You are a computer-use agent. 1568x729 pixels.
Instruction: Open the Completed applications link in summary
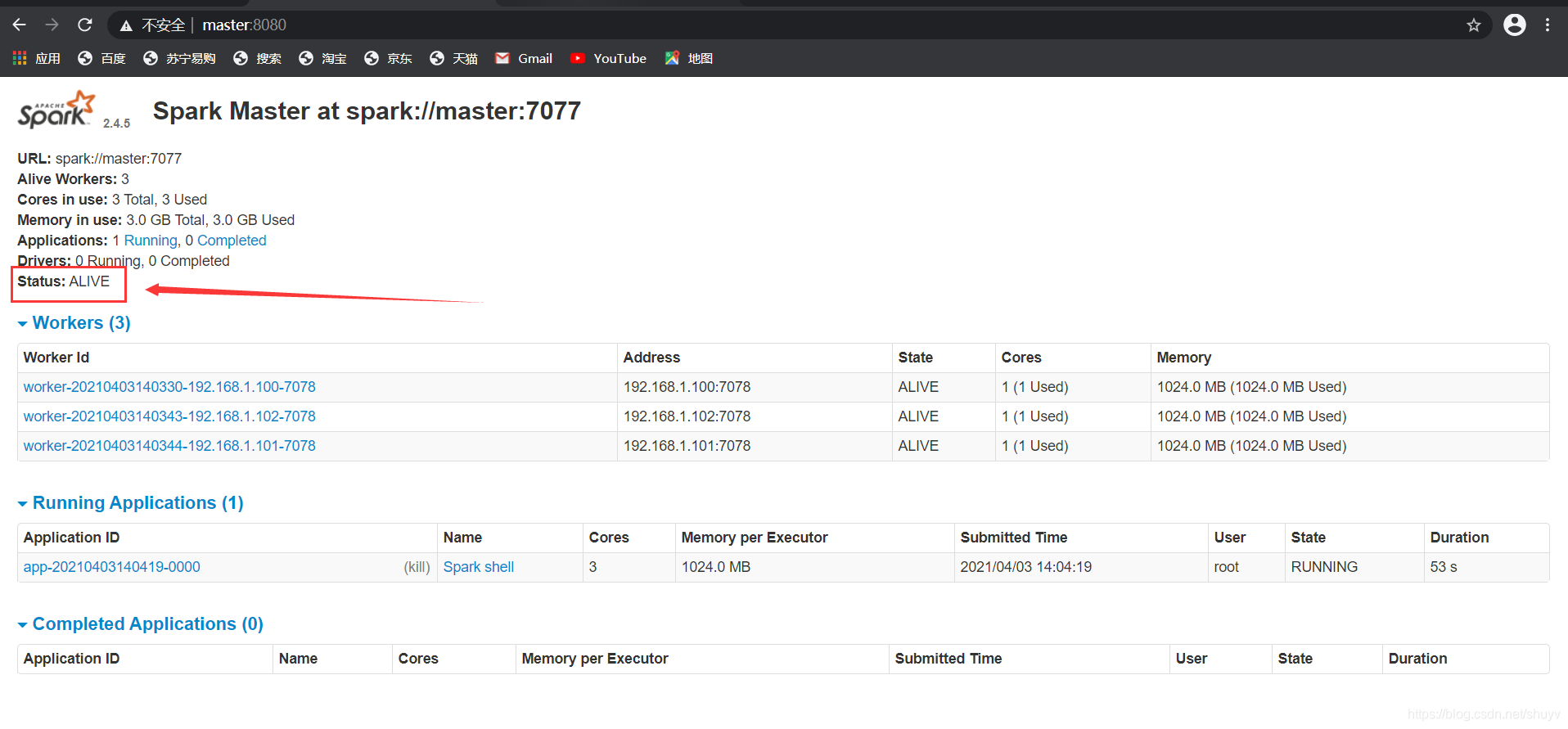click(x=232, y=241)
